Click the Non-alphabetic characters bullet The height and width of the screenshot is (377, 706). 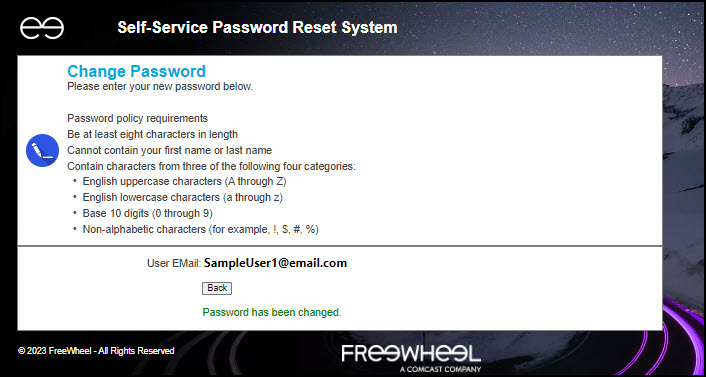click(201, 229)
